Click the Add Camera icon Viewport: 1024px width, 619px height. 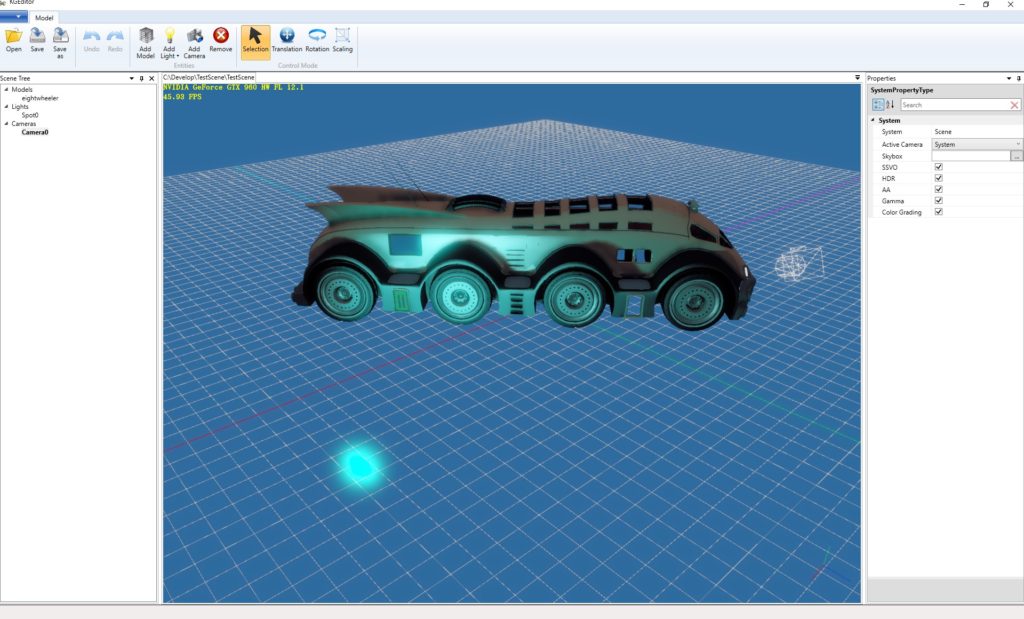[194, 36]
